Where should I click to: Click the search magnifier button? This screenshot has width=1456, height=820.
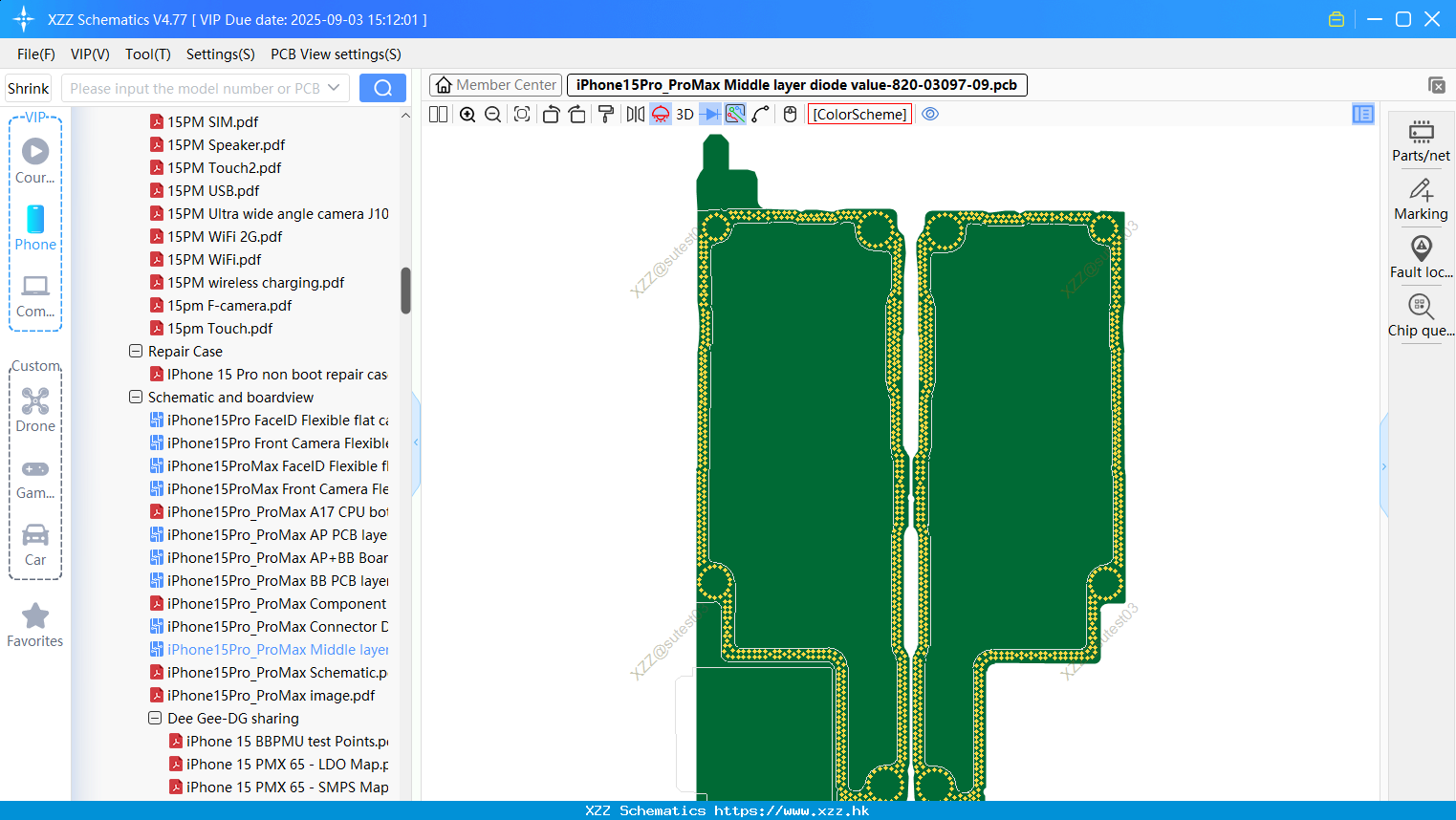[382, 88]
